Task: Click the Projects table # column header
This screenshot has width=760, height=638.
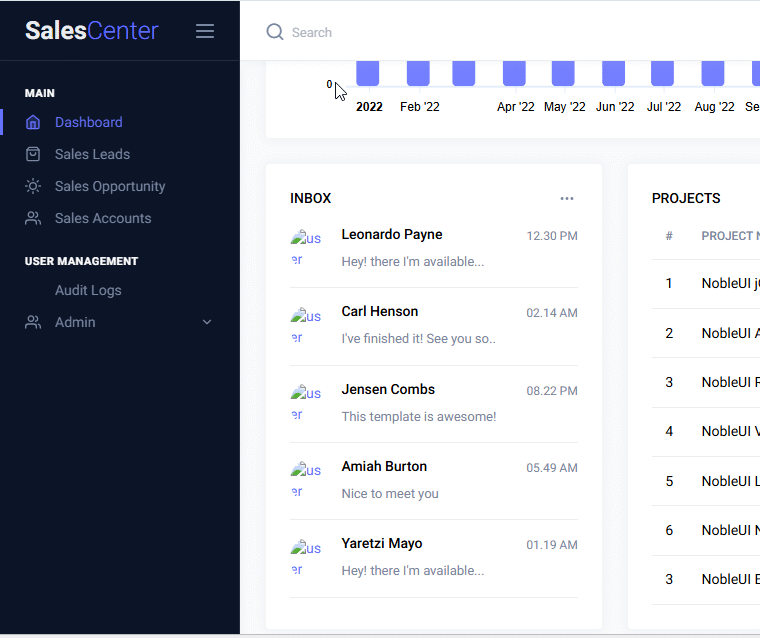Action: [669, 236]
